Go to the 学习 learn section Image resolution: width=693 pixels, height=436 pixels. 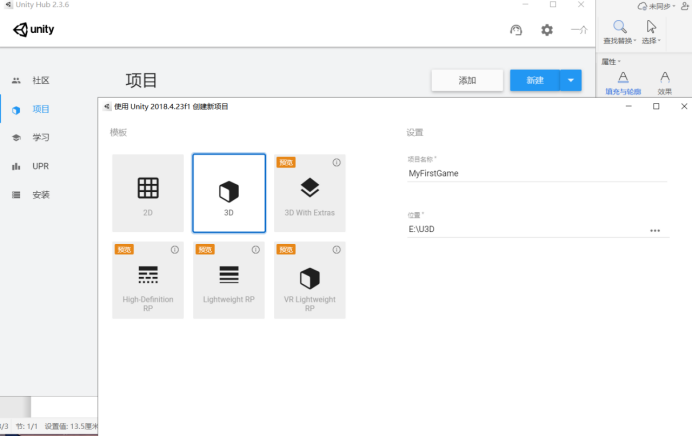coord(41,137)
